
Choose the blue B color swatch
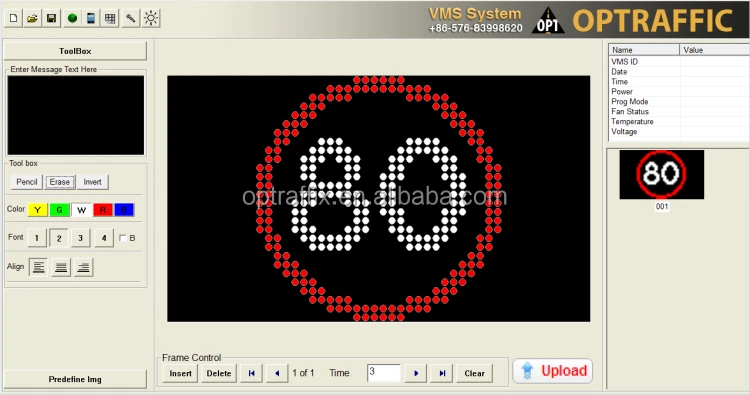(124, 210)
